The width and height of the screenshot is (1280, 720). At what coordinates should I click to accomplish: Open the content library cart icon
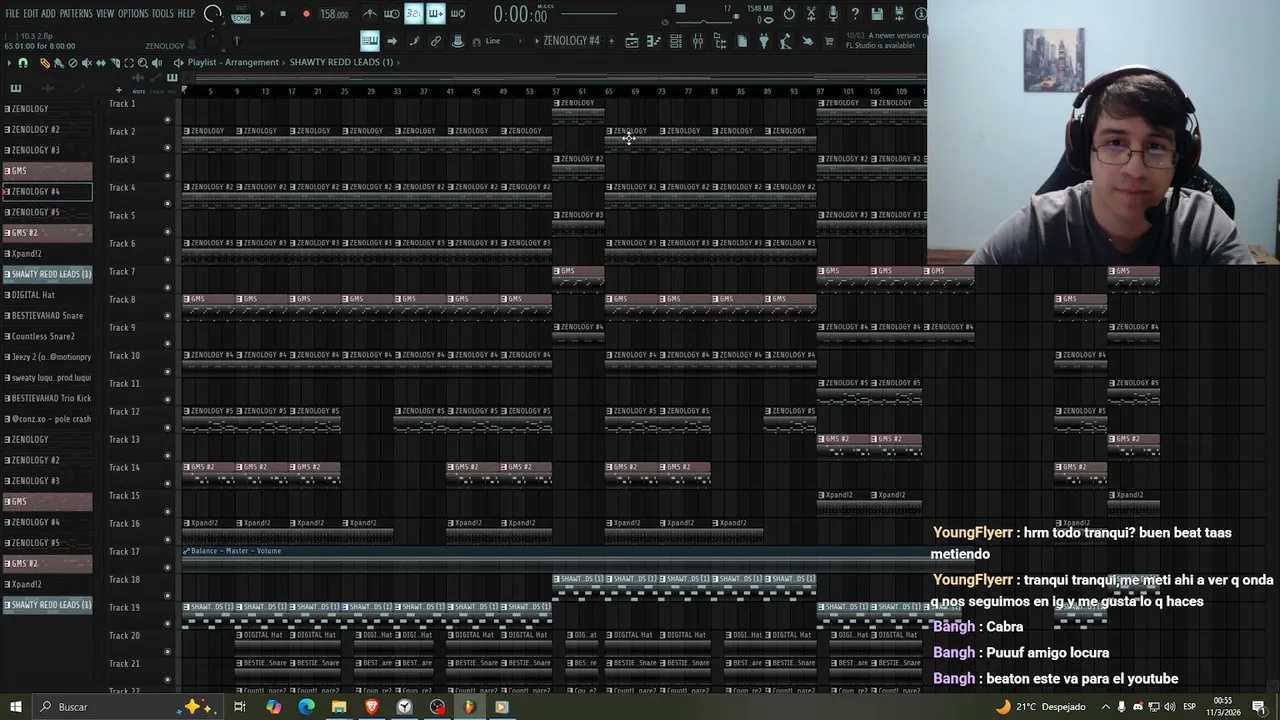(x=830, y=41)
